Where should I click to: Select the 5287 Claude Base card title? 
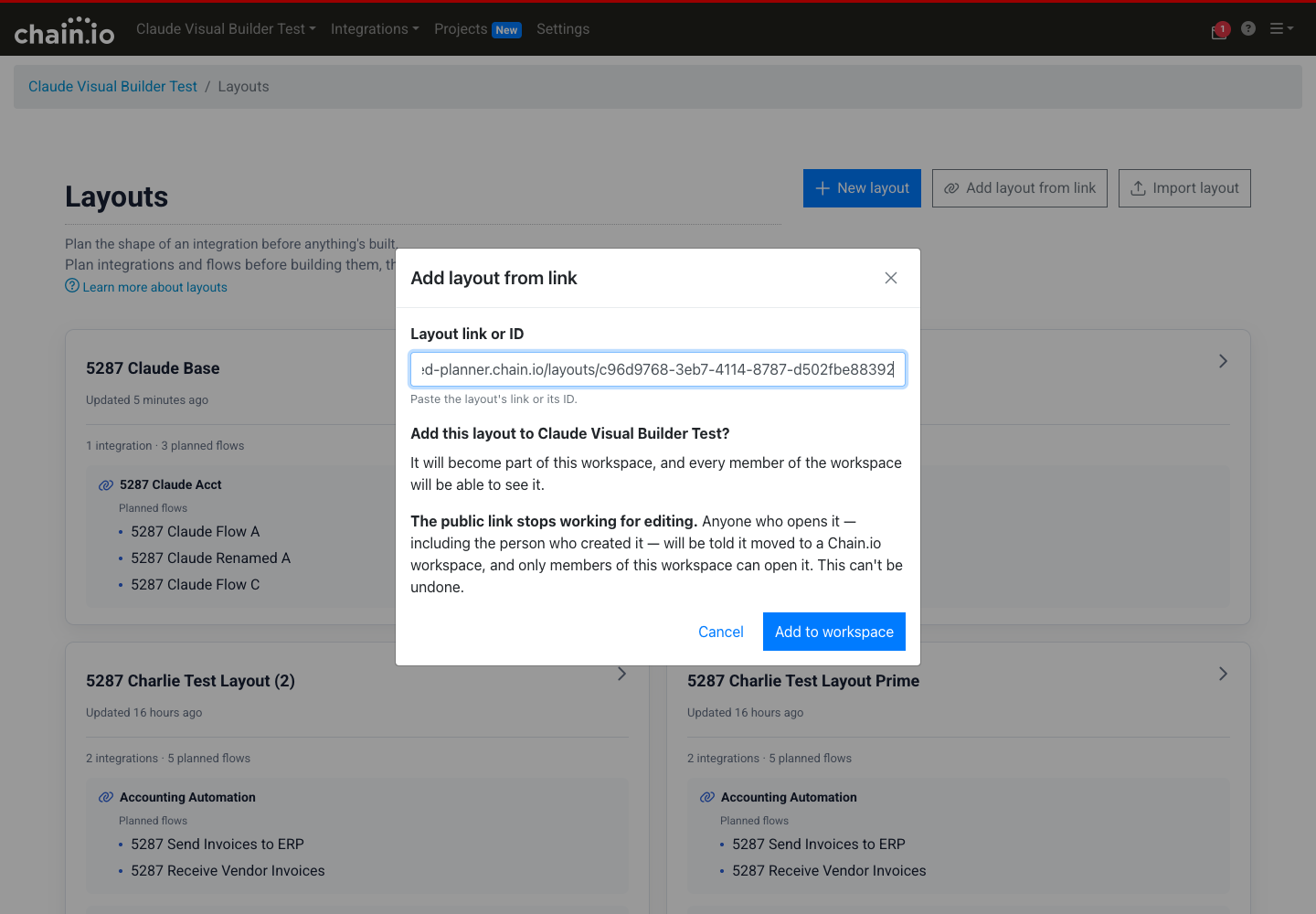pyautogui.click(x=153, y=368)
